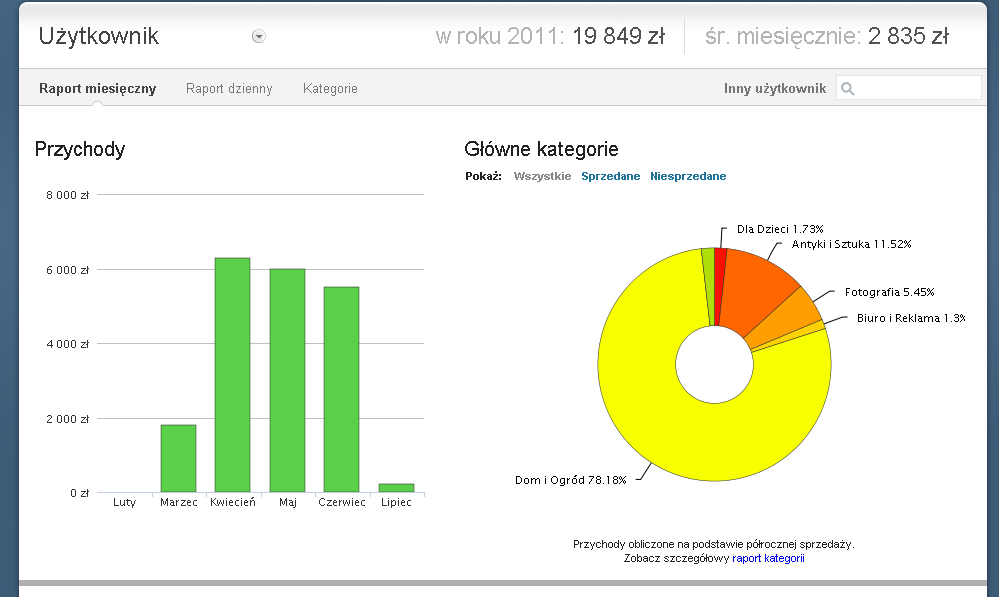Open the Raport dzienny tab
The width and height of the screenshot is (999, 597).
click(229, 89)
